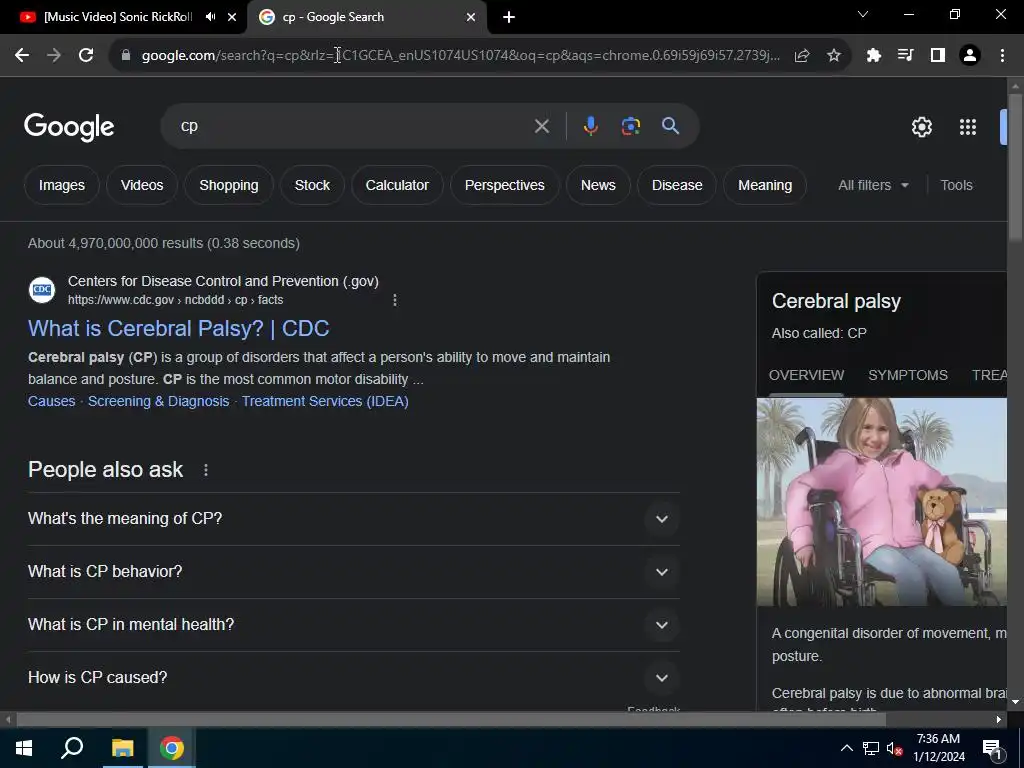Go to Google home via the Google logo
The height and width of the screenshot is (768, 1024).
(69, 127)
